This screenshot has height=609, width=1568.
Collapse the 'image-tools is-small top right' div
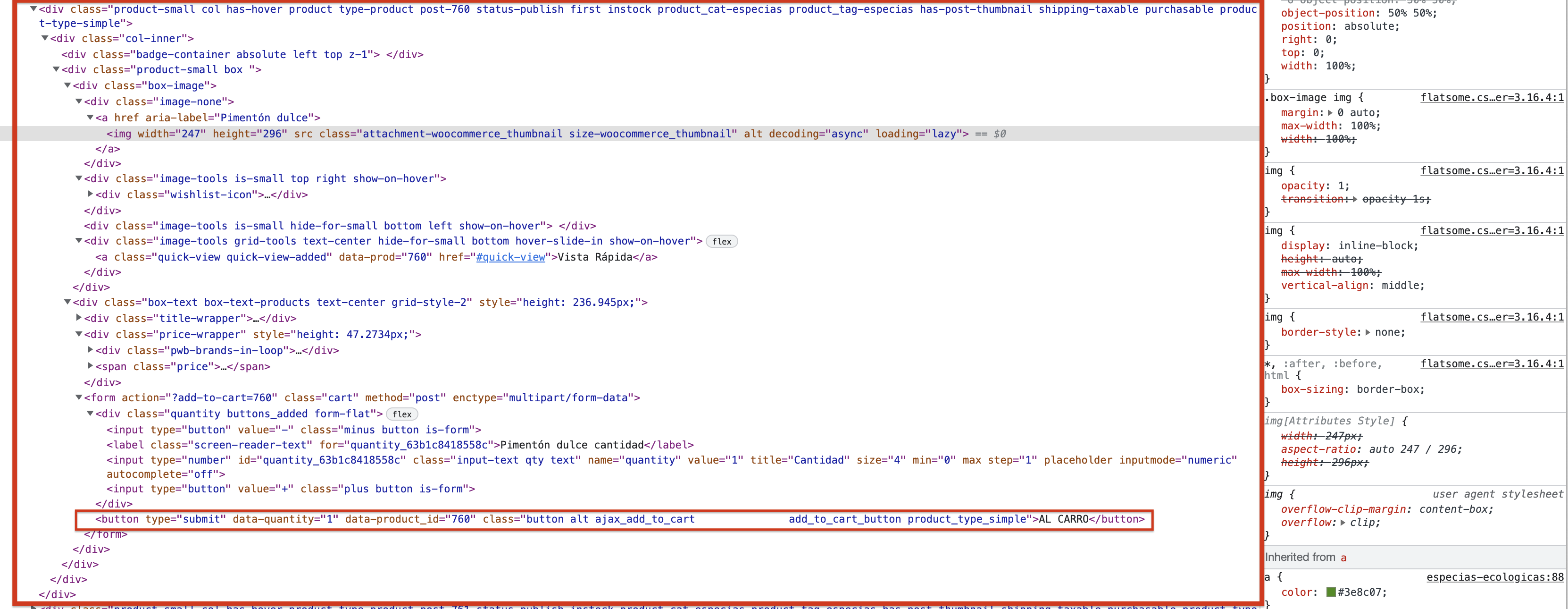pos(78,178)
